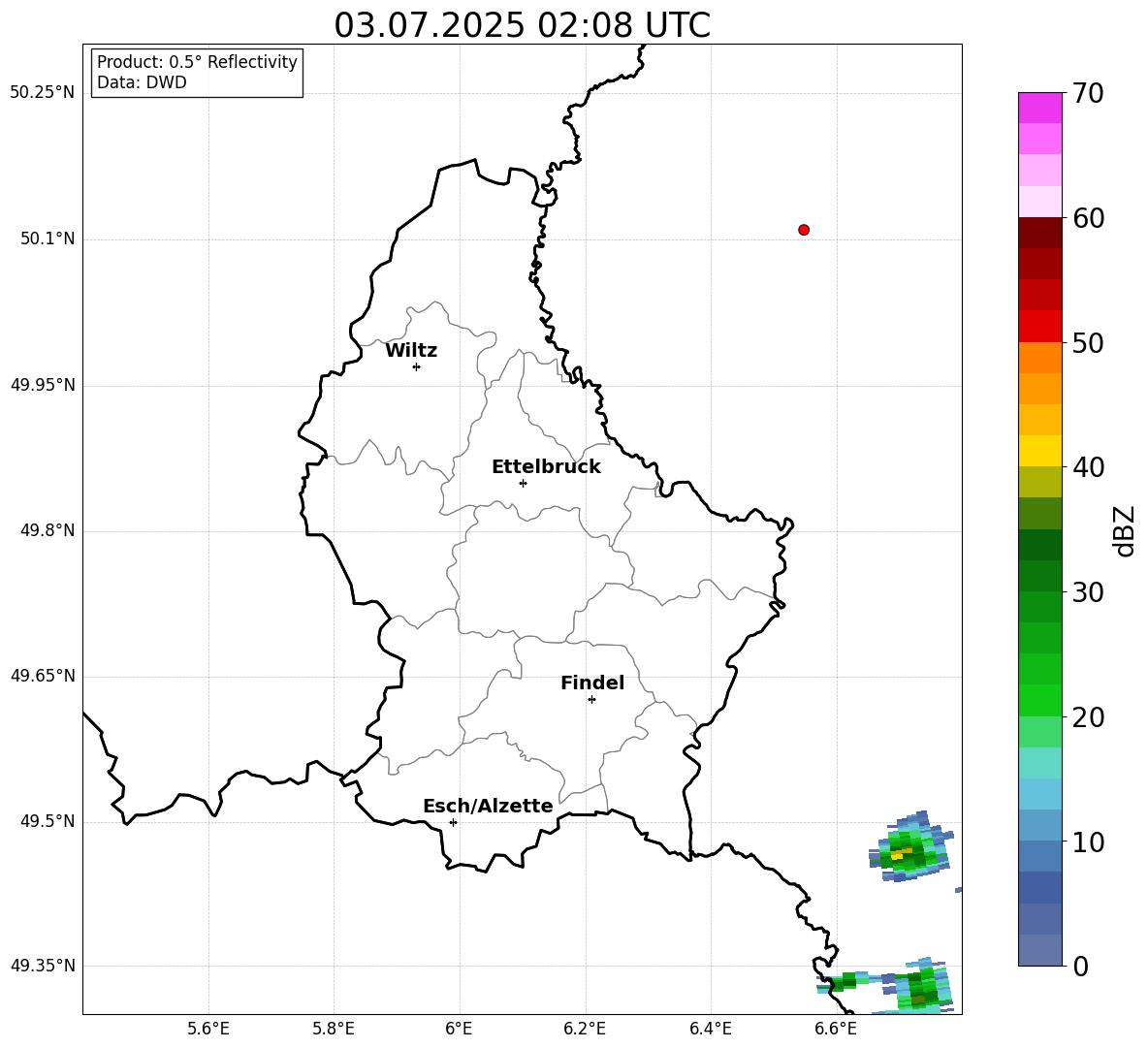The image size is (1148, 1048).
Task: Click the 5.6°E longitude label
Action: (x=208, y=1029)
